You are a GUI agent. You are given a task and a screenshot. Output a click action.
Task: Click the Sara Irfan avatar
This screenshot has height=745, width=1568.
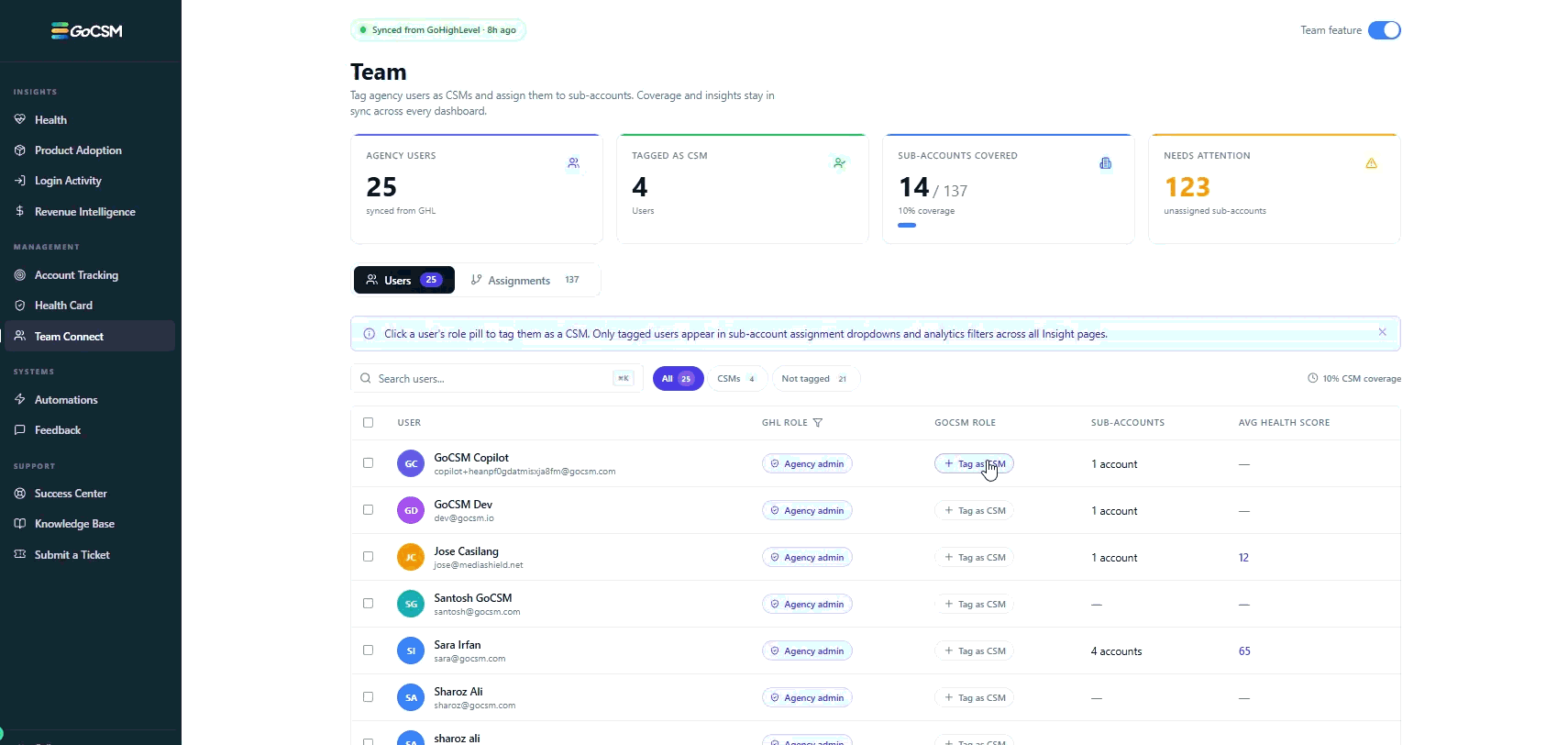click(411, 650)
